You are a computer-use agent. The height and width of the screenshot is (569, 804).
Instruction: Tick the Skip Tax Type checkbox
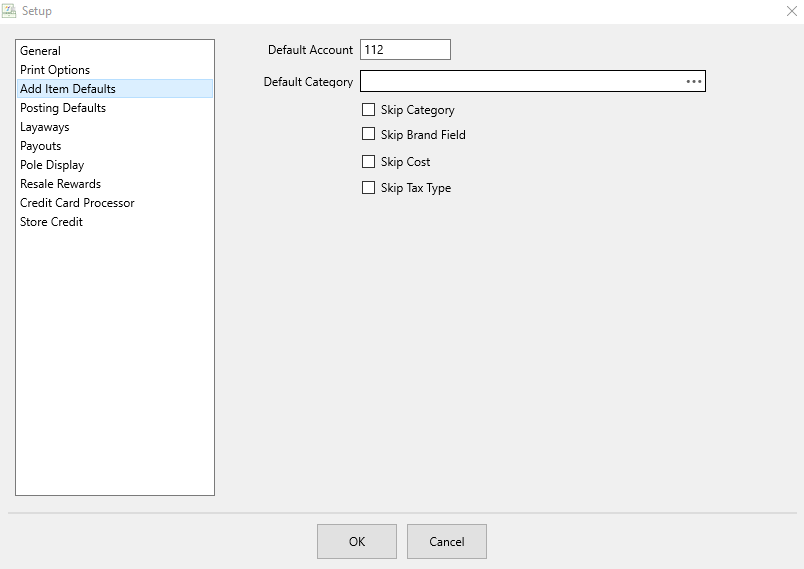click(x=368, y=188)
